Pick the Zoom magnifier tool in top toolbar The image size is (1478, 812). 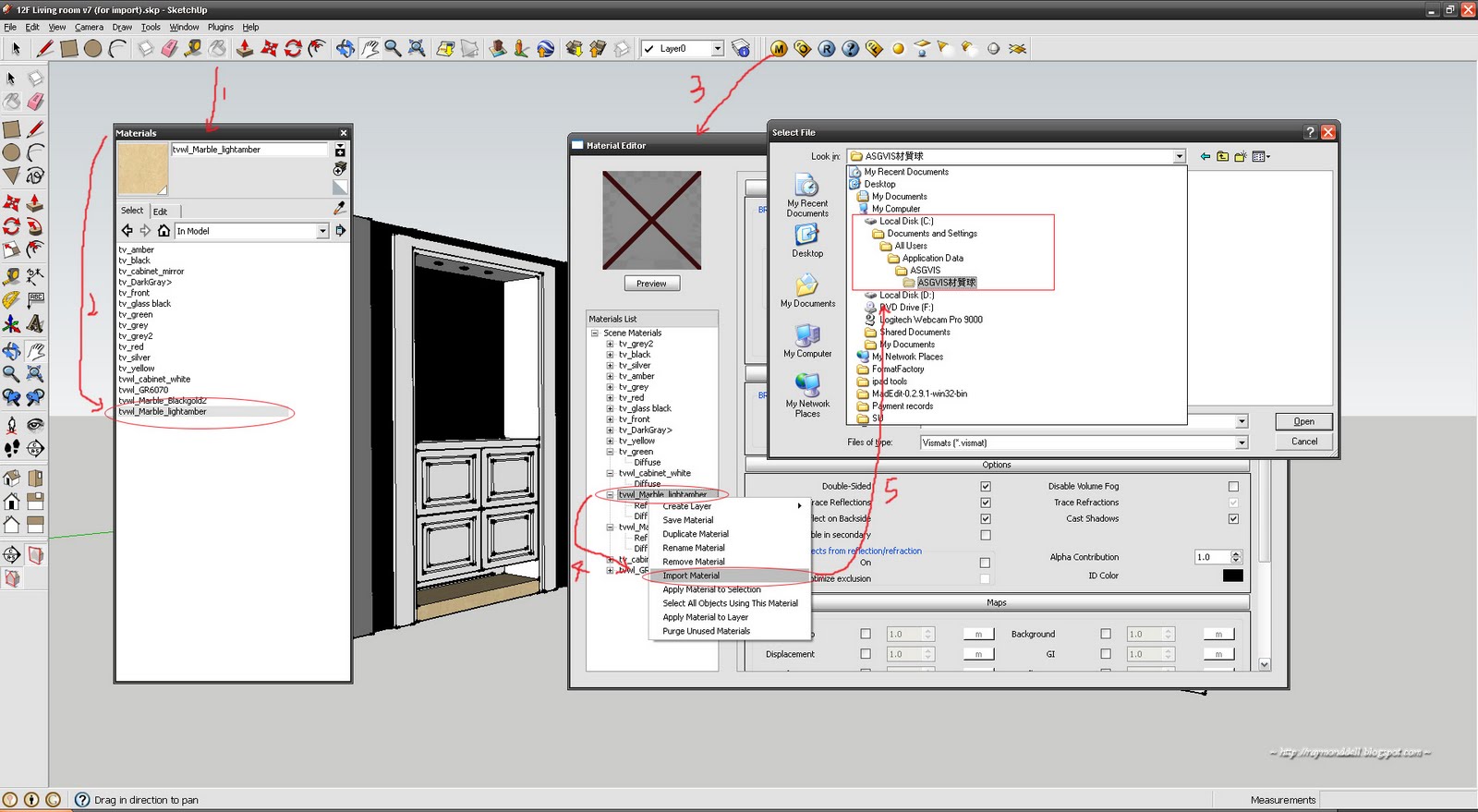[x=393, y=48]
